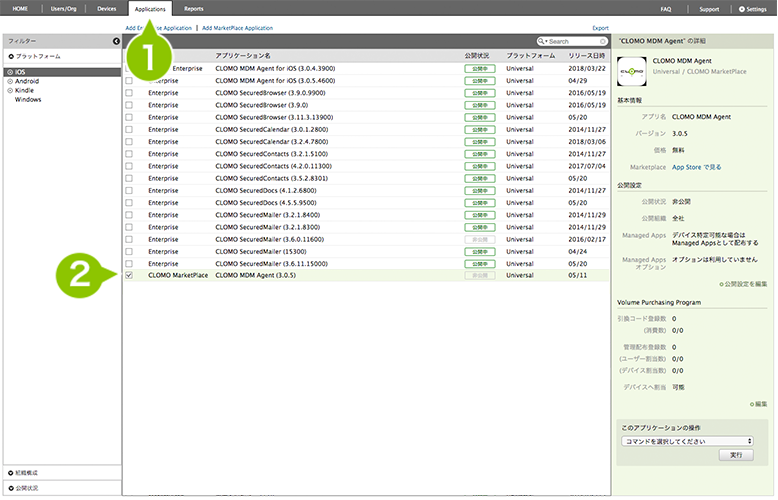Sort by プラットフォーム column header
The height and width of the screenshot is (500, 778).
530,56
